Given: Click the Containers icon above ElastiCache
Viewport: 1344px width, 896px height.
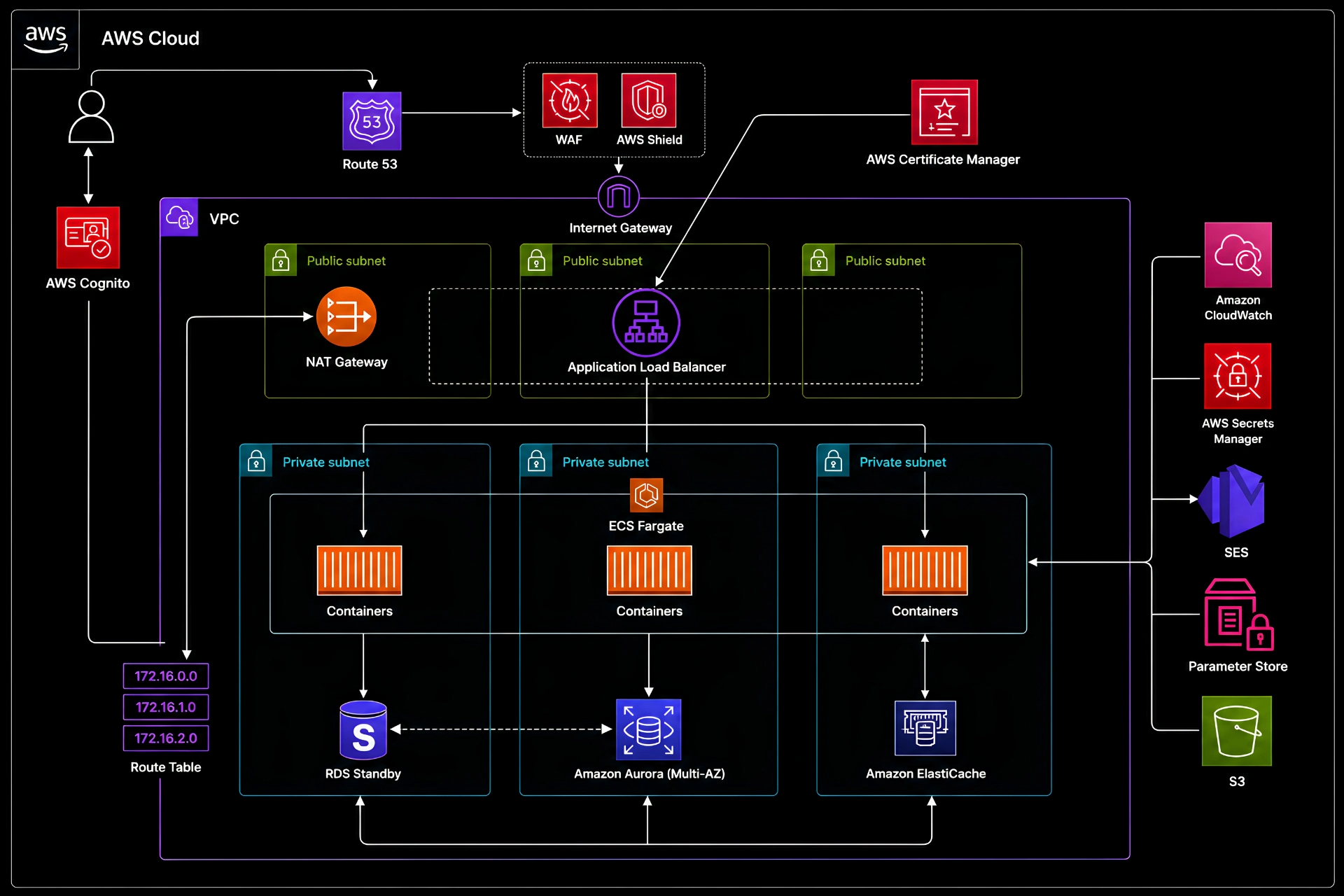Looking at the screenshot, I should pos(925,570).
